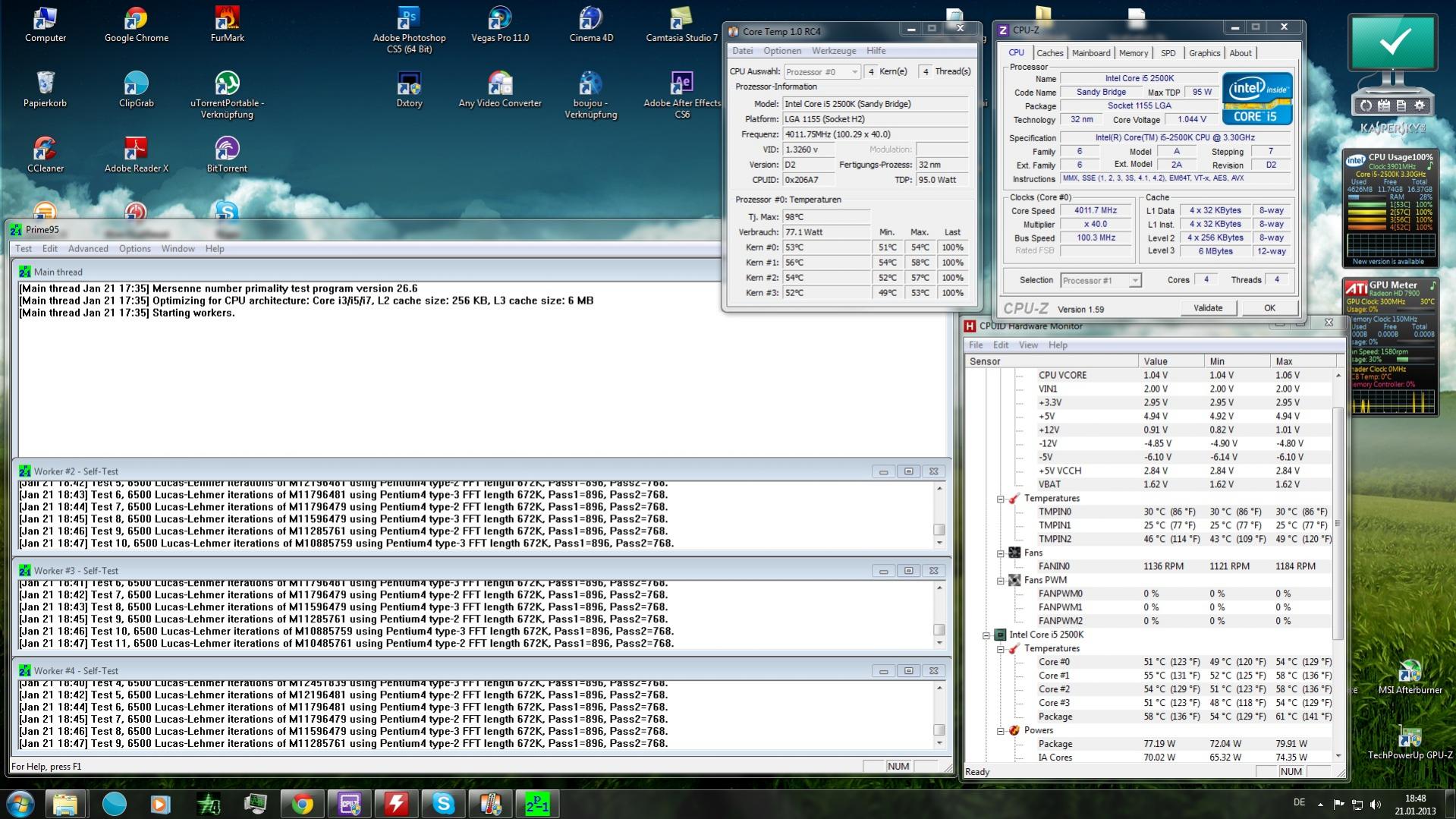Switch to Skype in the taskbar
The width and height of the screenshot is (1456, 819).
(x=443, y=804)
